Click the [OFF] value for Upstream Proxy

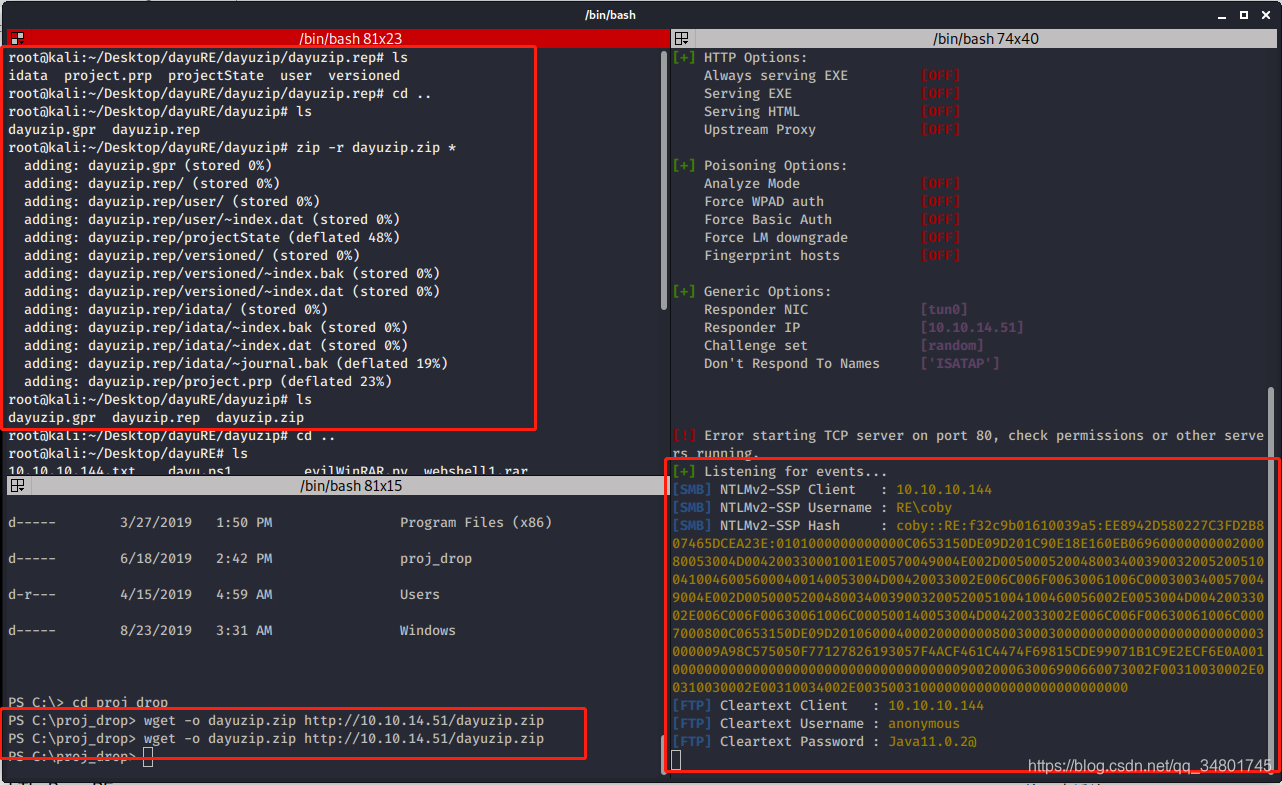point(940,130)
